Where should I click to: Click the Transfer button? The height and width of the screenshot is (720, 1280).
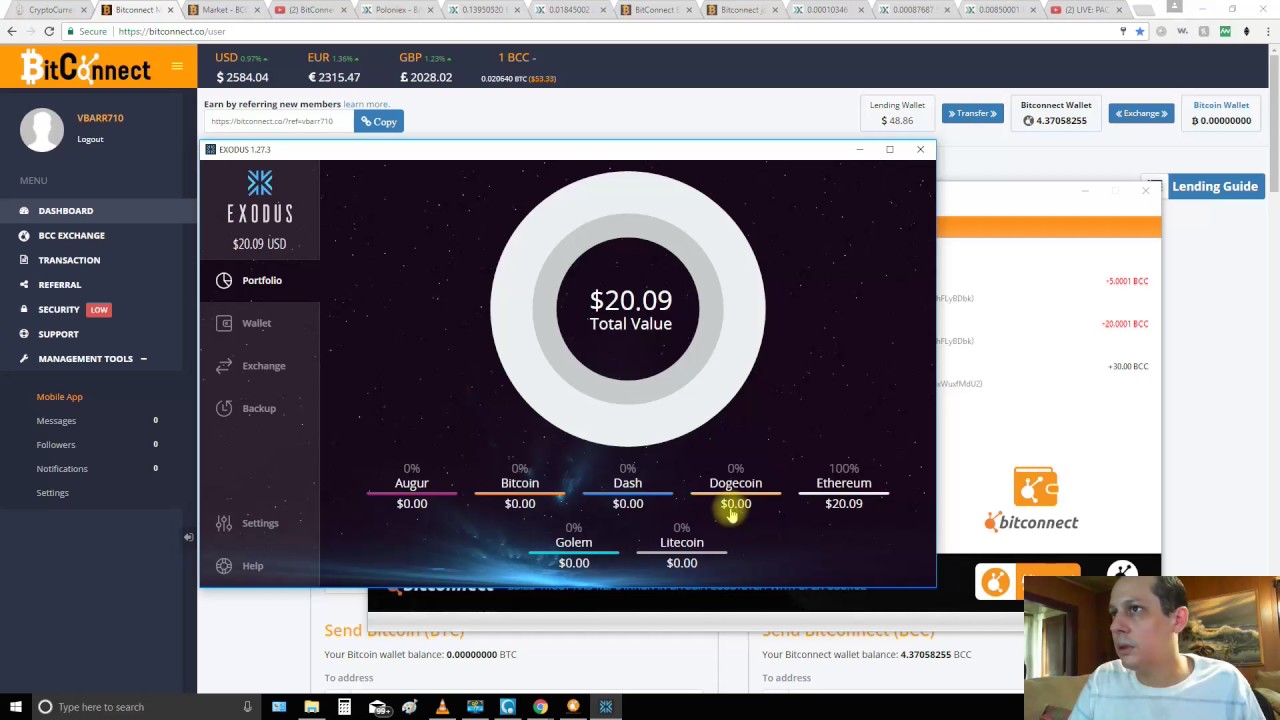(x=972, y=114)
